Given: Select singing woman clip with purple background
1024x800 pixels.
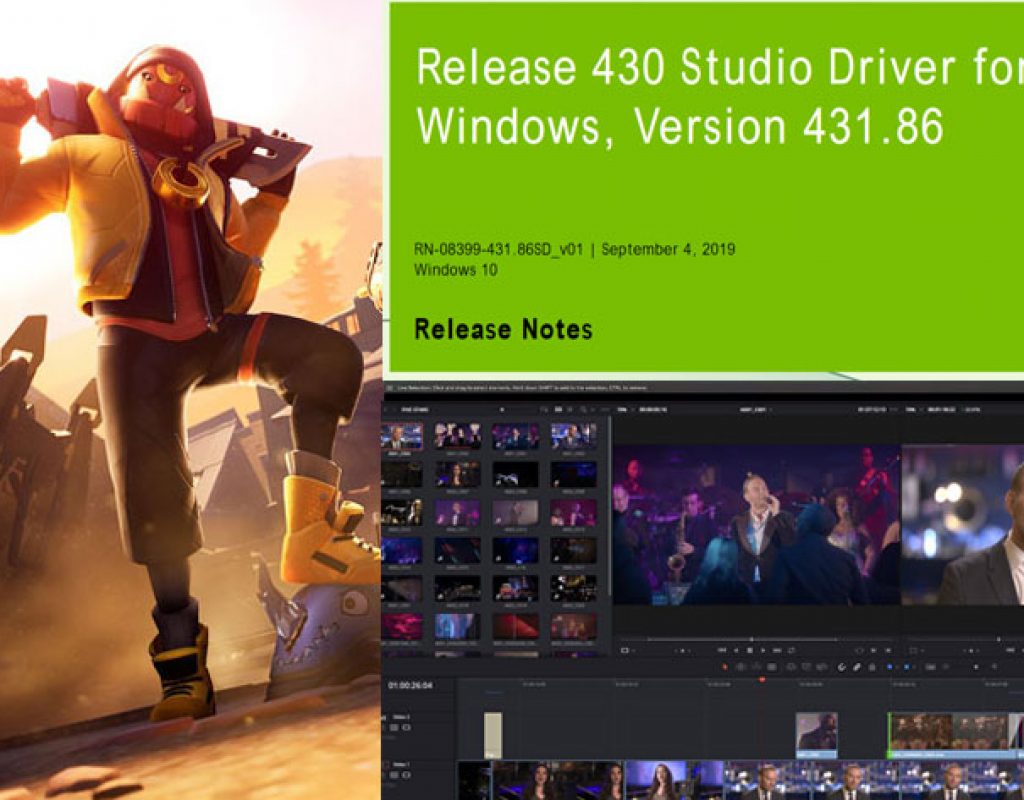Looking at the screenshot, I should coord(673,780).
